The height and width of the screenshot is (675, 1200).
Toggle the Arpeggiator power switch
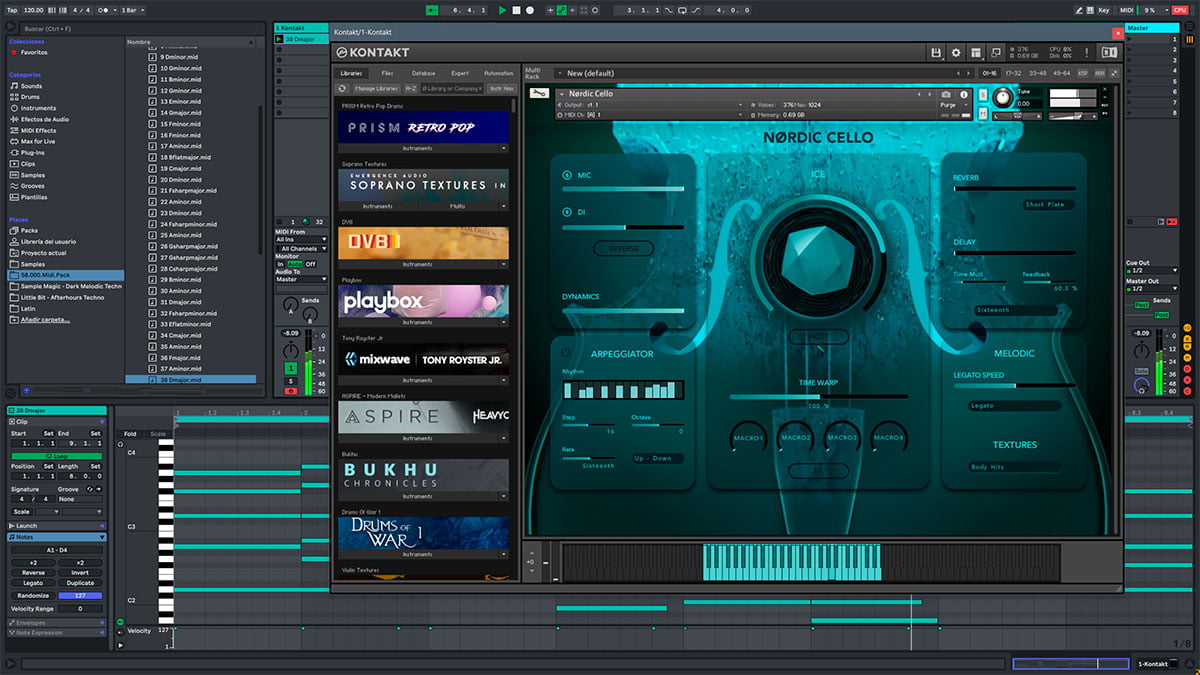(566, 352)
